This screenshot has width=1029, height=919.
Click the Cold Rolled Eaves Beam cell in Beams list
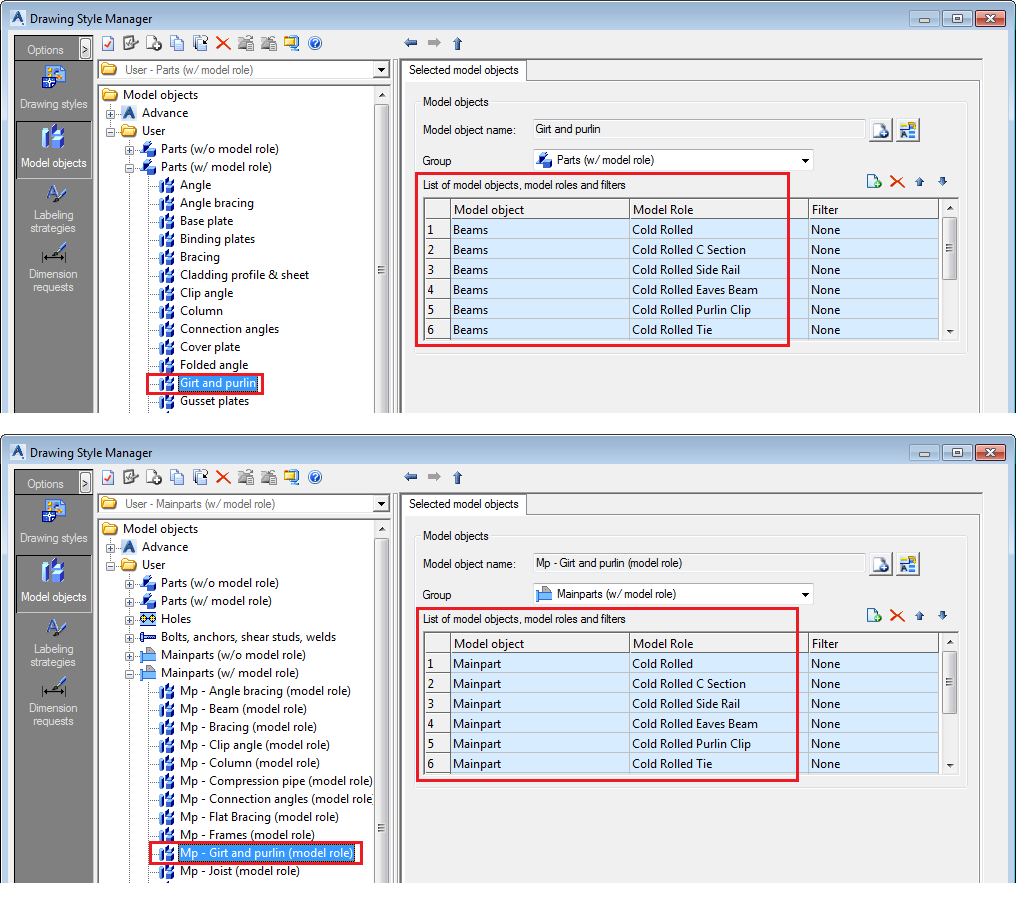click(x=719, y=289)
